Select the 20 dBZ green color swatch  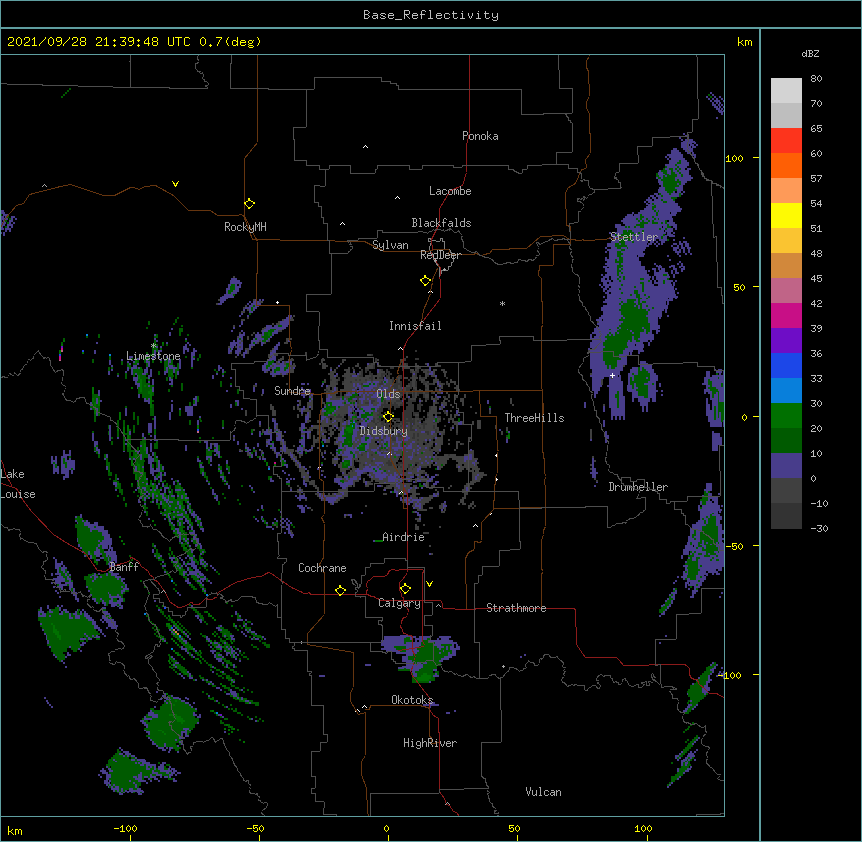[x=786, y=416]
